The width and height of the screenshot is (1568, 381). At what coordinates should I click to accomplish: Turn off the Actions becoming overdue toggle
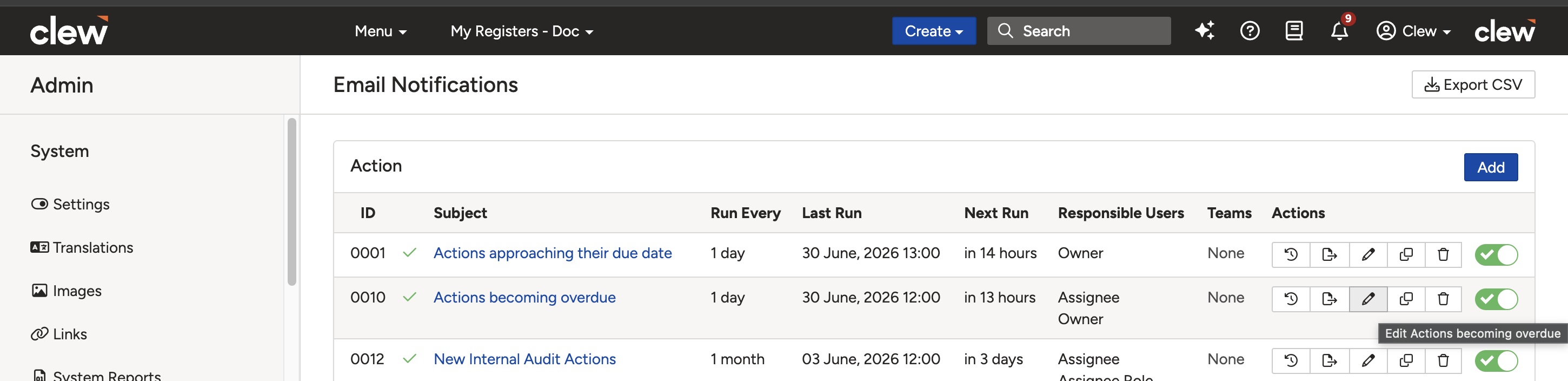[x=1496, y=299]
